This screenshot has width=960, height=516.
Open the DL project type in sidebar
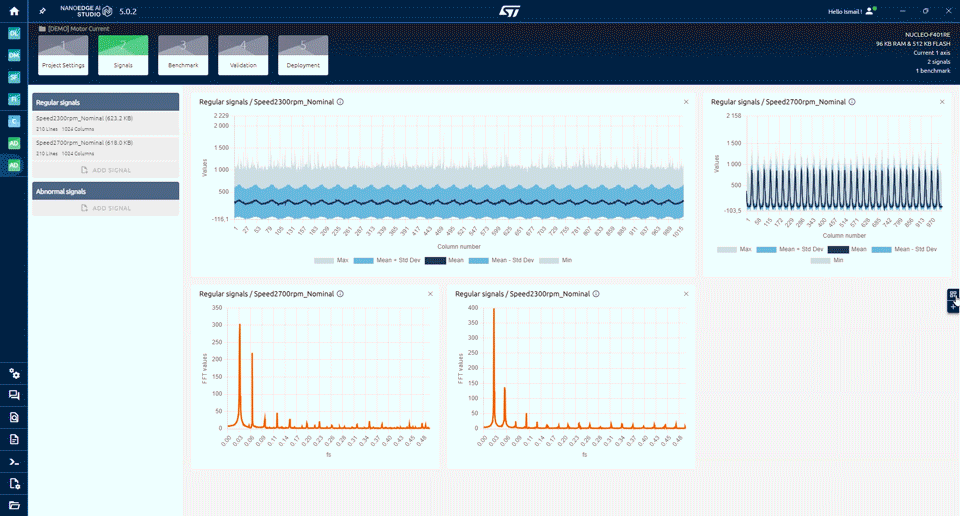click(14, 33)
